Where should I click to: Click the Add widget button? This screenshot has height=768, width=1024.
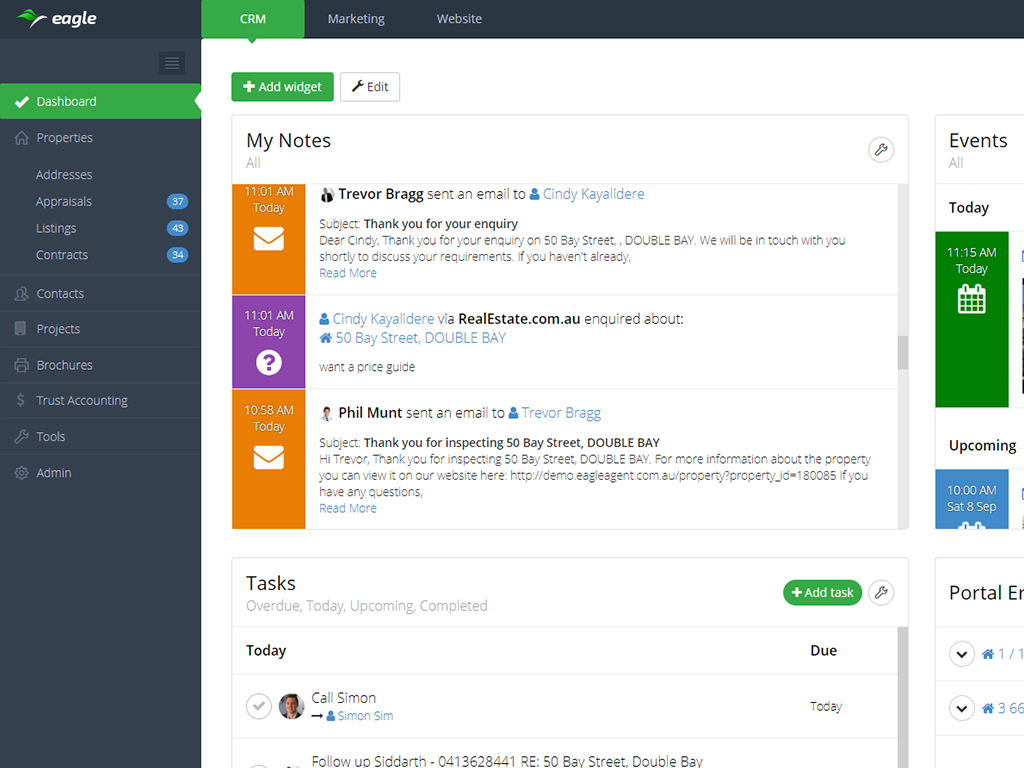tap(282, 87)
